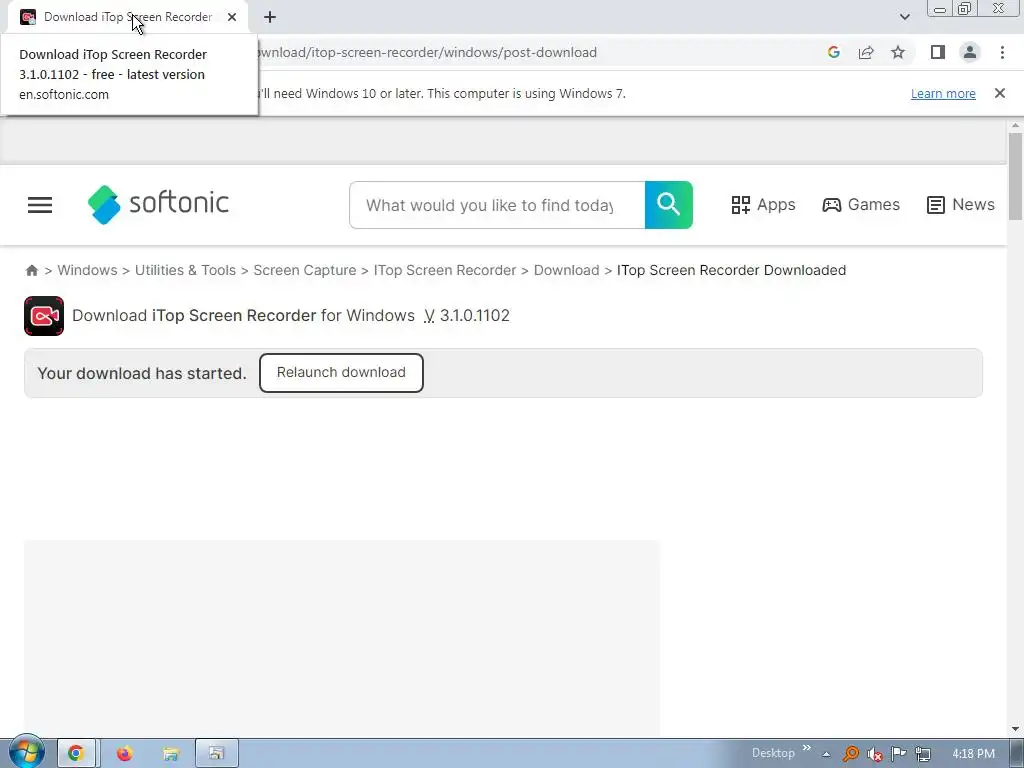
Task: Click the Softonic logo
Action: click(x=158, y=204)
